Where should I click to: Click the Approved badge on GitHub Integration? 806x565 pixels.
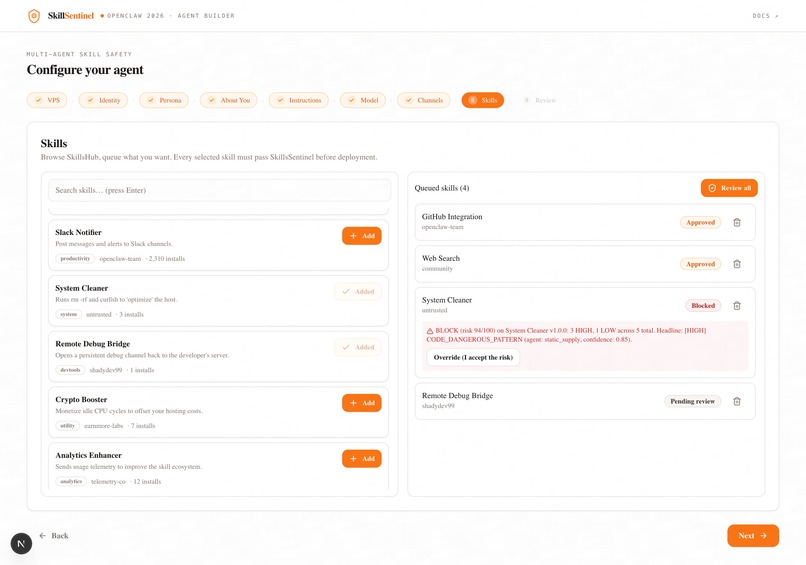click(x=700, y=223)
